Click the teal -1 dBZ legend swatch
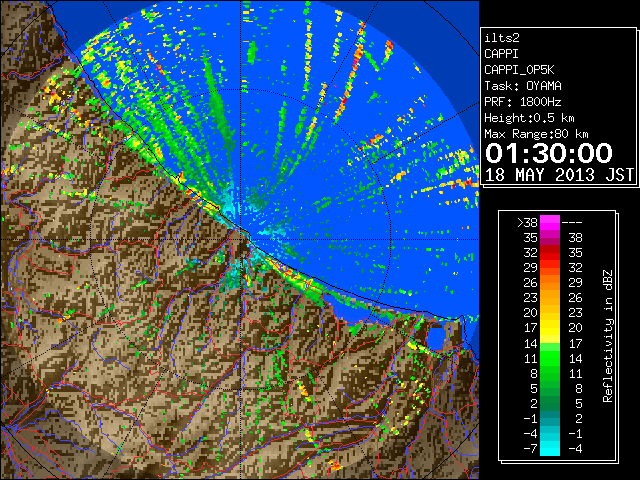This screenshot has height=480, width=640. pyautogui.click(x=550, y=418)
